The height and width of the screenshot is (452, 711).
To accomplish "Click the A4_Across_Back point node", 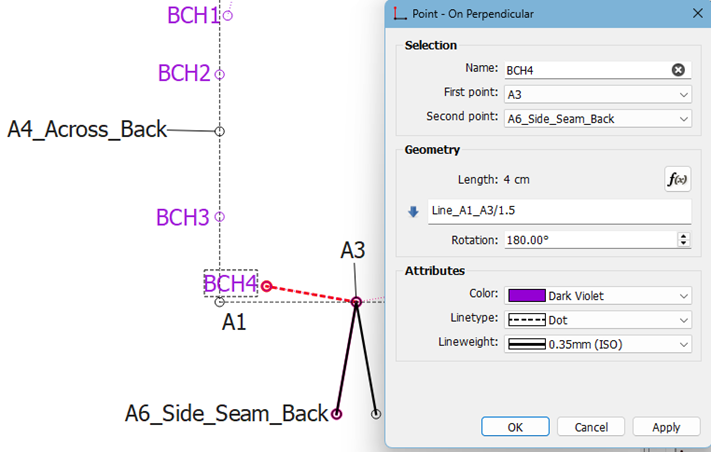I will (220, 130).
